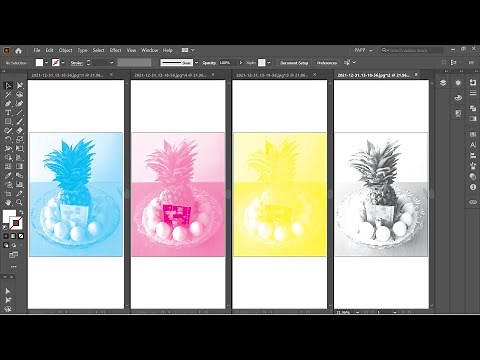Screen dimensions: 480x360
Task: Select the Type tool
Action: tap(8, 113)
